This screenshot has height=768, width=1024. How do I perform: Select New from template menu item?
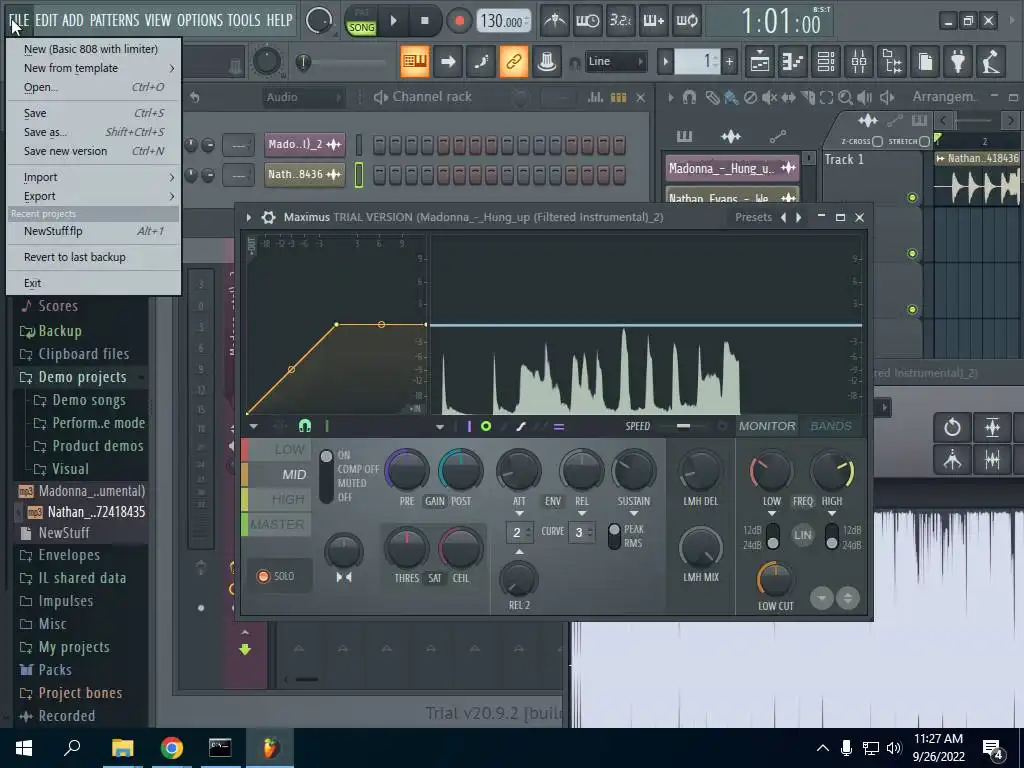pos(93,68)
